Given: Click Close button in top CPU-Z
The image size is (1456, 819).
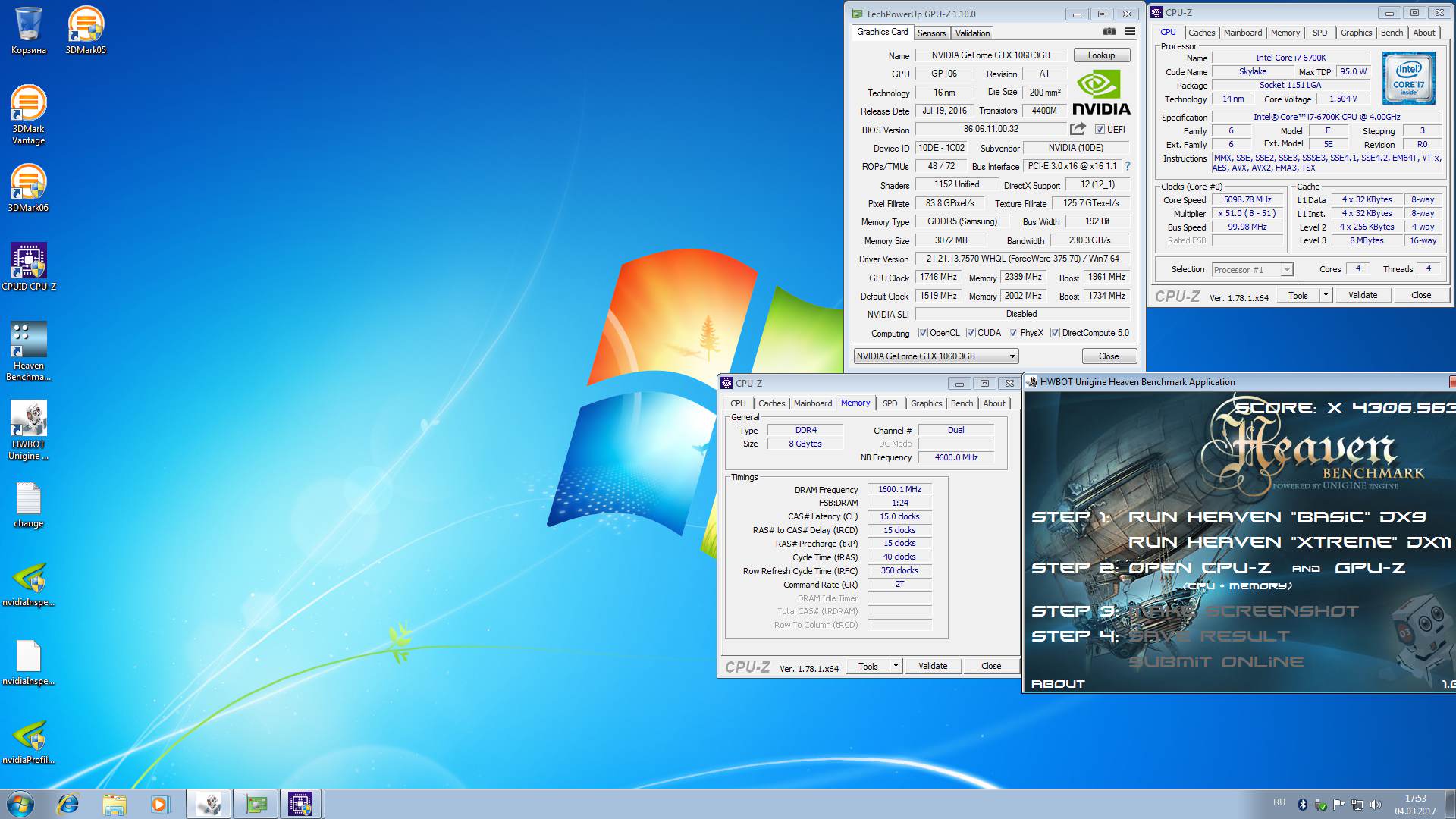Looking at the screenshot, I should point(1420,295).
